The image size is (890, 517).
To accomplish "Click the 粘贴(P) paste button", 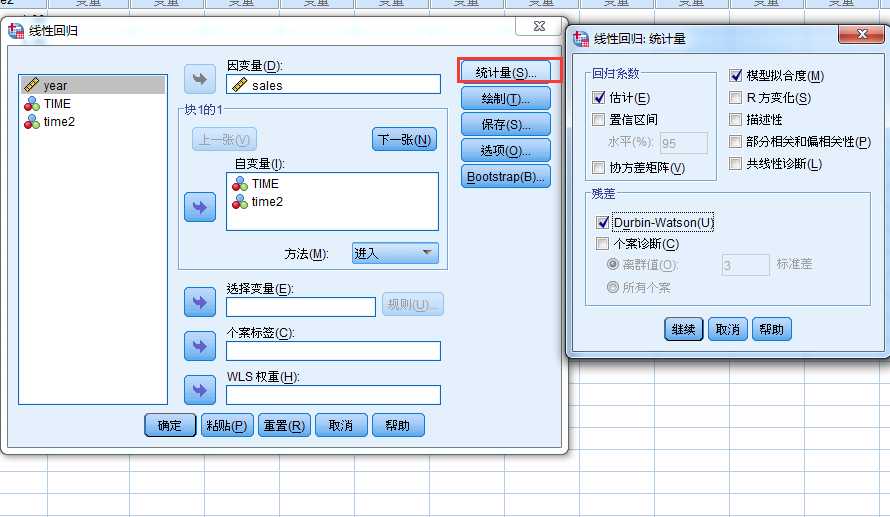I will (227, 426).
